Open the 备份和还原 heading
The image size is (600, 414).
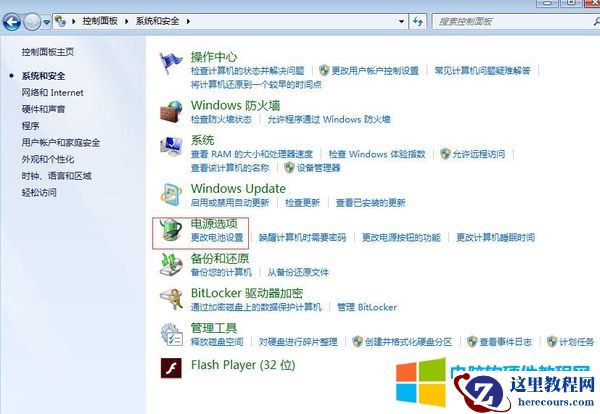[x=220, y=258]
